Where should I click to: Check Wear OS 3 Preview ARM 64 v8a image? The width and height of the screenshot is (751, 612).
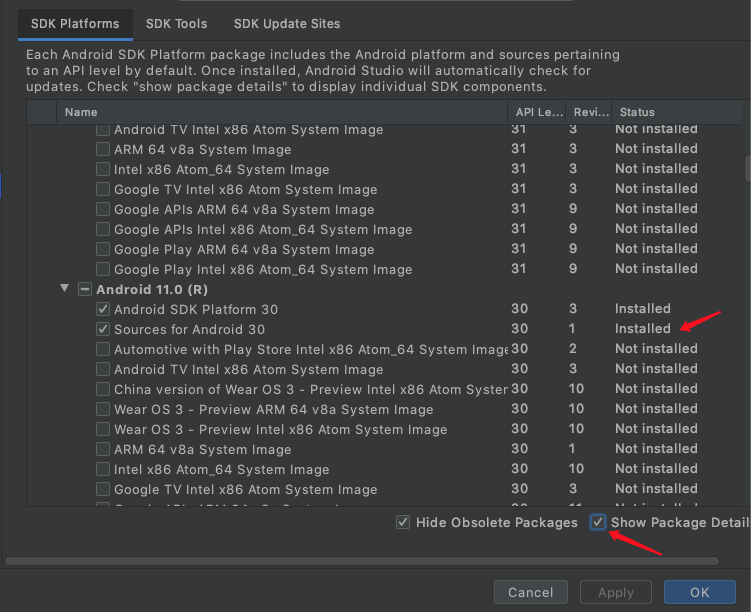tap(102, 409)
